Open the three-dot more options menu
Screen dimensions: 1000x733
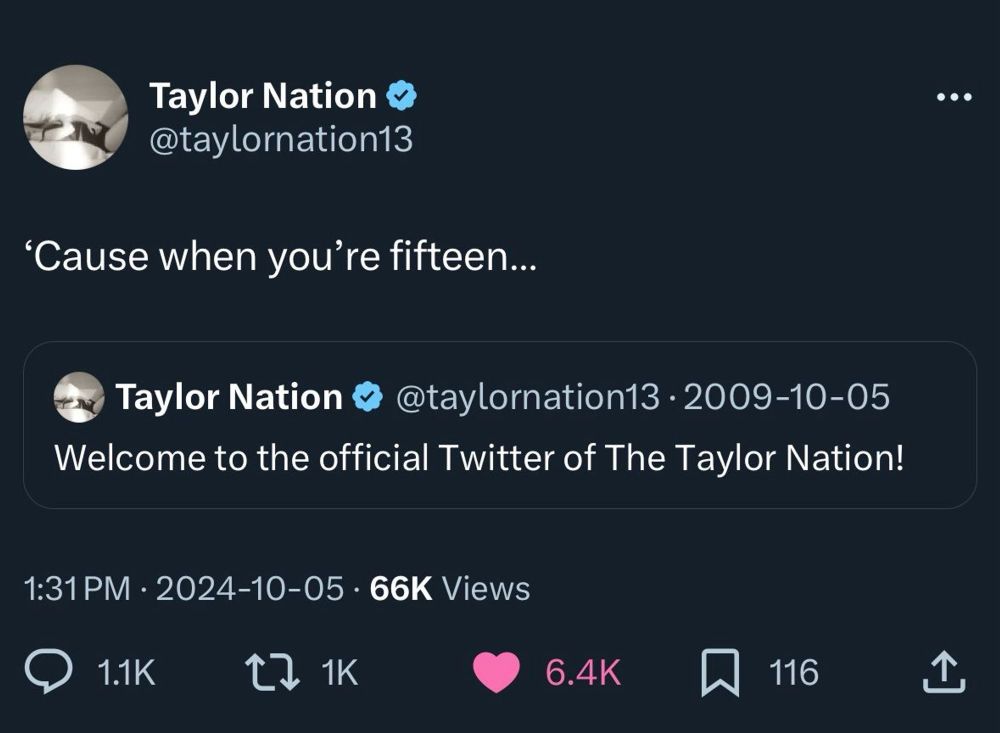tap(953, 98)
